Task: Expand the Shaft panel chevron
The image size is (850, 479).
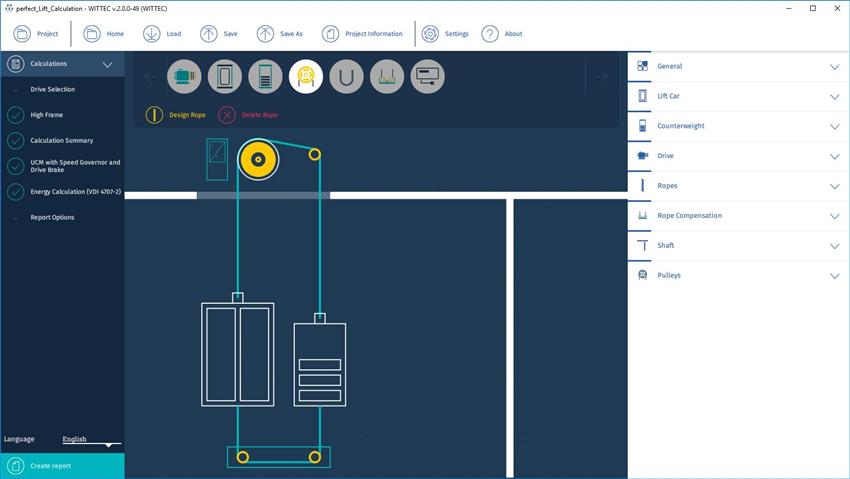Action: click(834, 246)
